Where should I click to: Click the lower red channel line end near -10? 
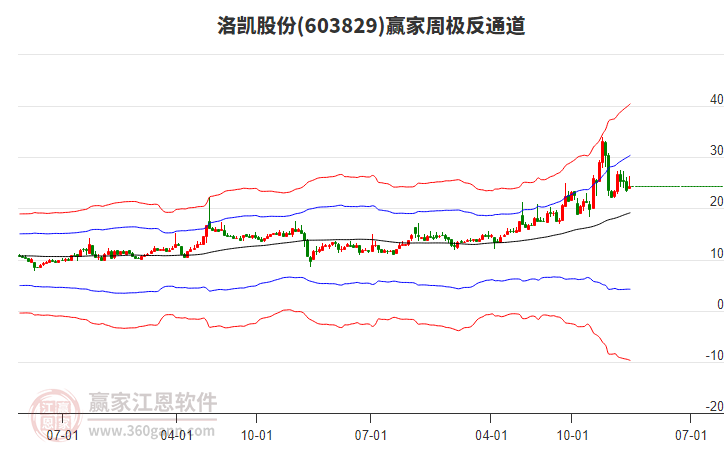629,360
